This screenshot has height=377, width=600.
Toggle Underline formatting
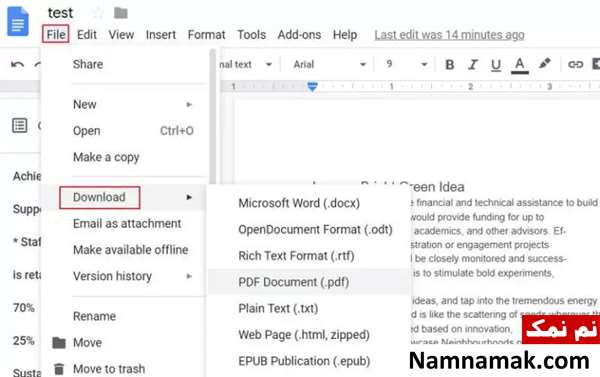[x=496, y=65]
